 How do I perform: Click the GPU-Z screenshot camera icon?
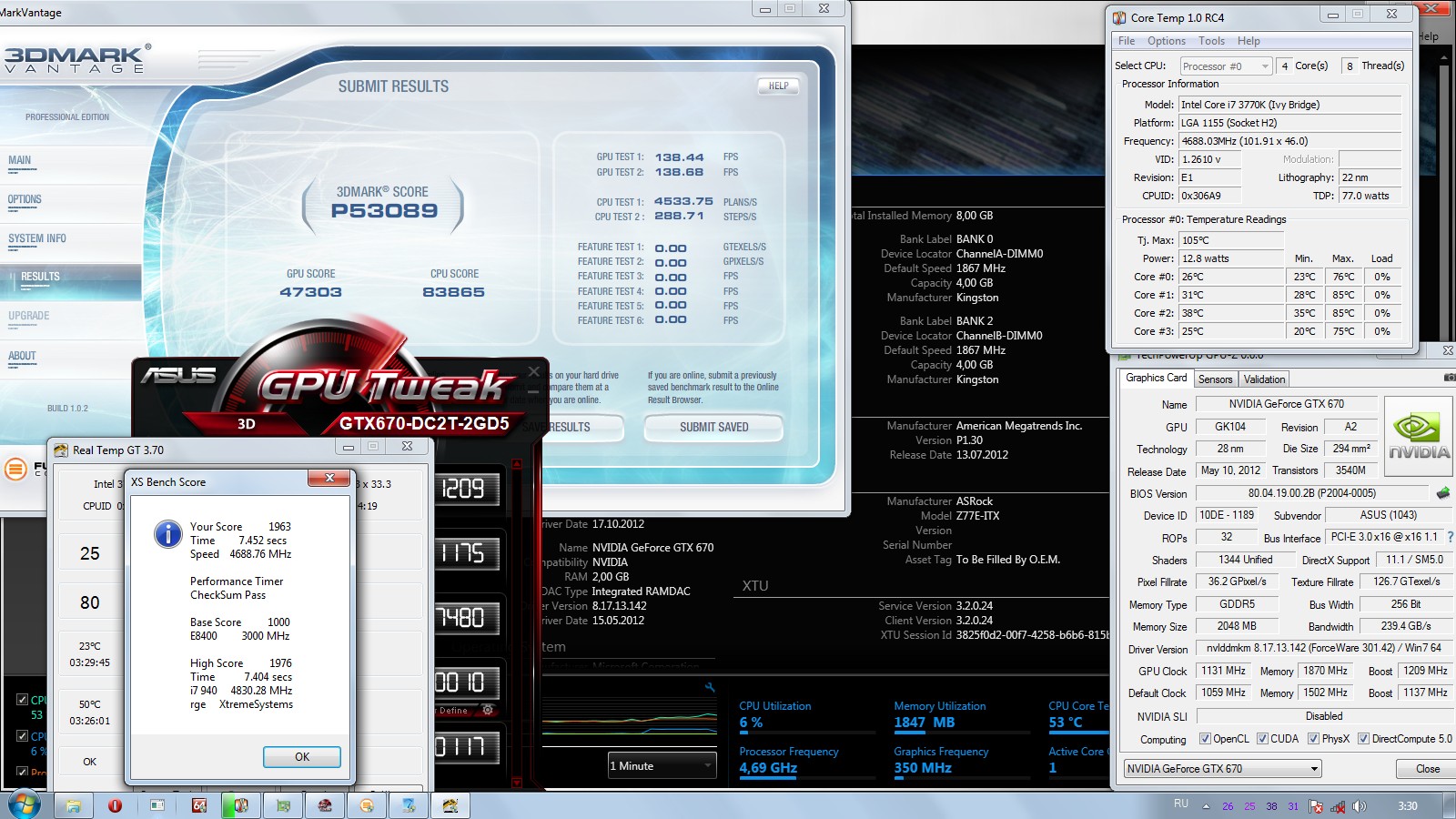[1449, 378]
